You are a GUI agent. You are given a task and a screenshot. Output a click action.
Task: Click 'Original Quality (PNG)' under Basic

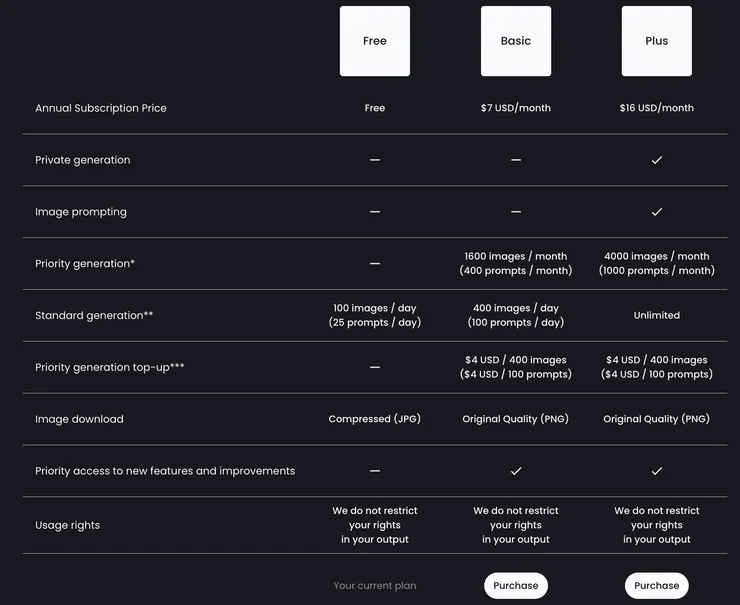pyautogui.click(x=515, y=419)
